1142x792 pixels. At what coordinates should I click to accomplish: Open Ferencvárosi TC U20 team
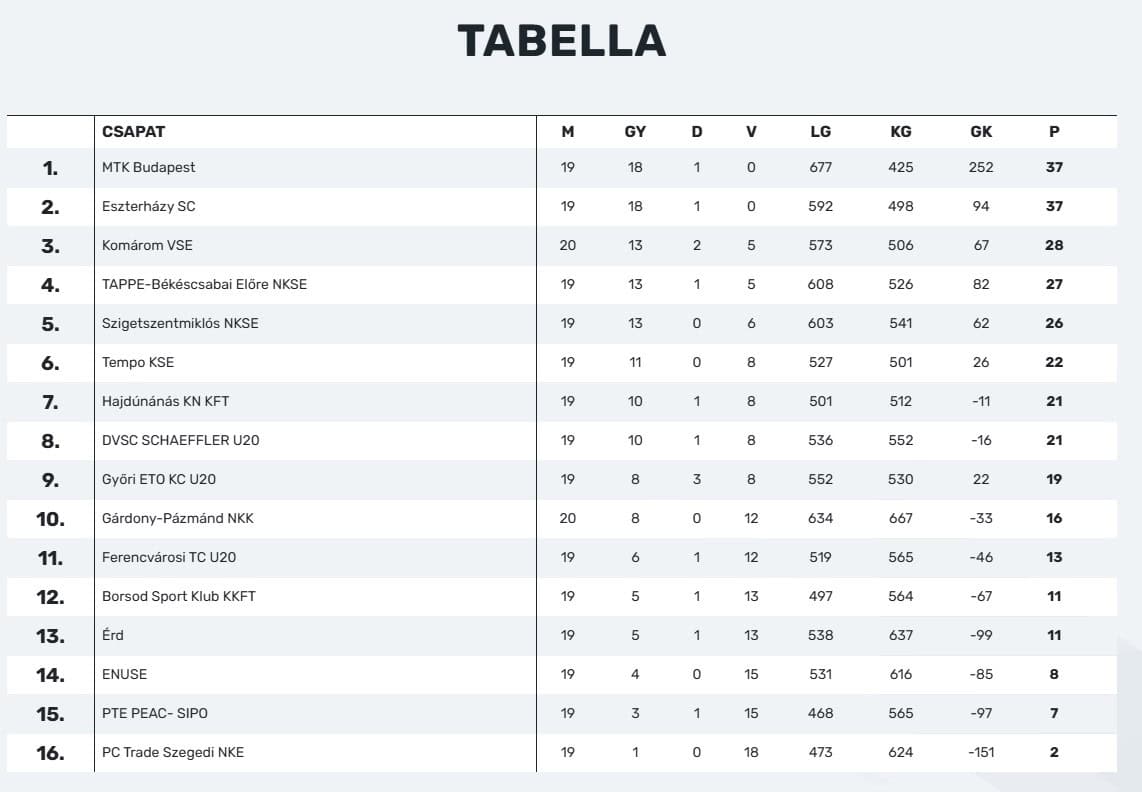[x=169, y=557]
